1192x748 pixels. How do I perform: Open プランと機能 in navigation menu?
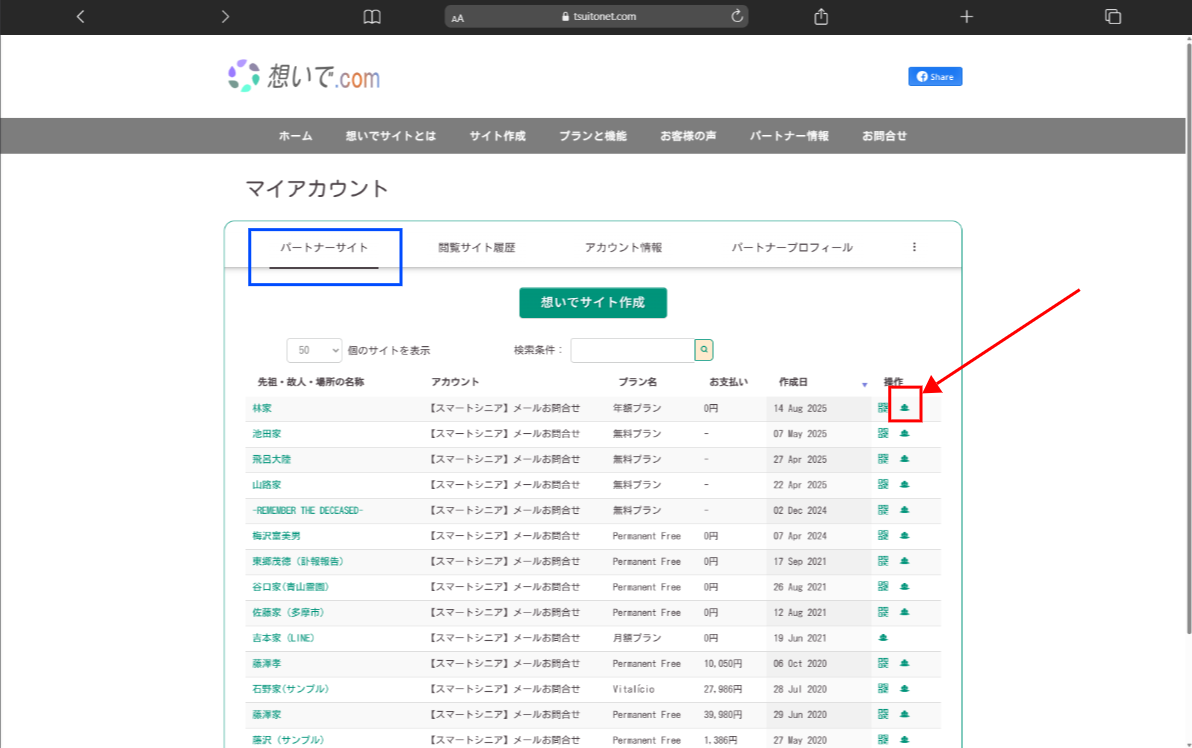[593, 136]
